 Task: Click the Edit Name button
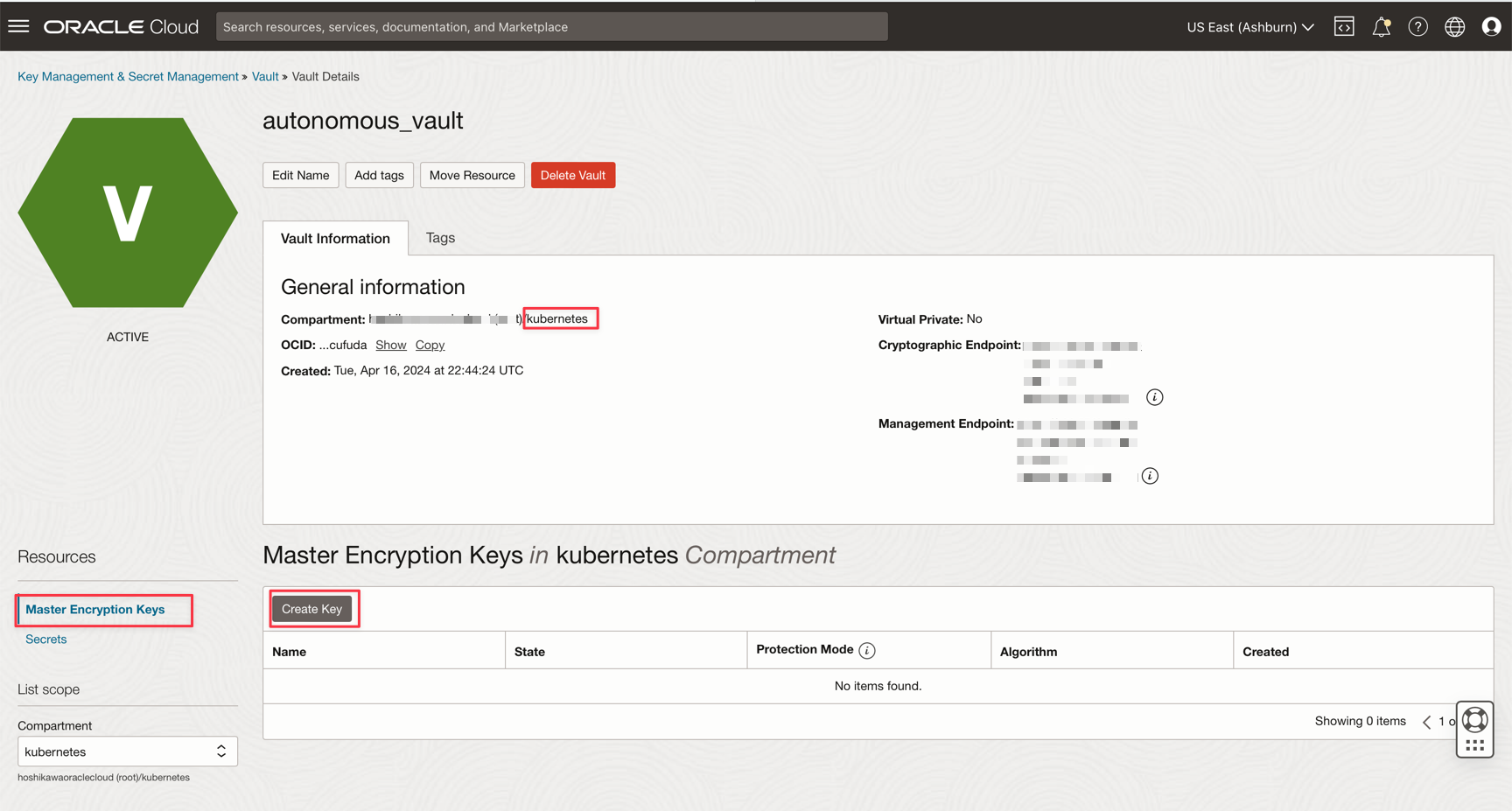click(x=301, y=175)
